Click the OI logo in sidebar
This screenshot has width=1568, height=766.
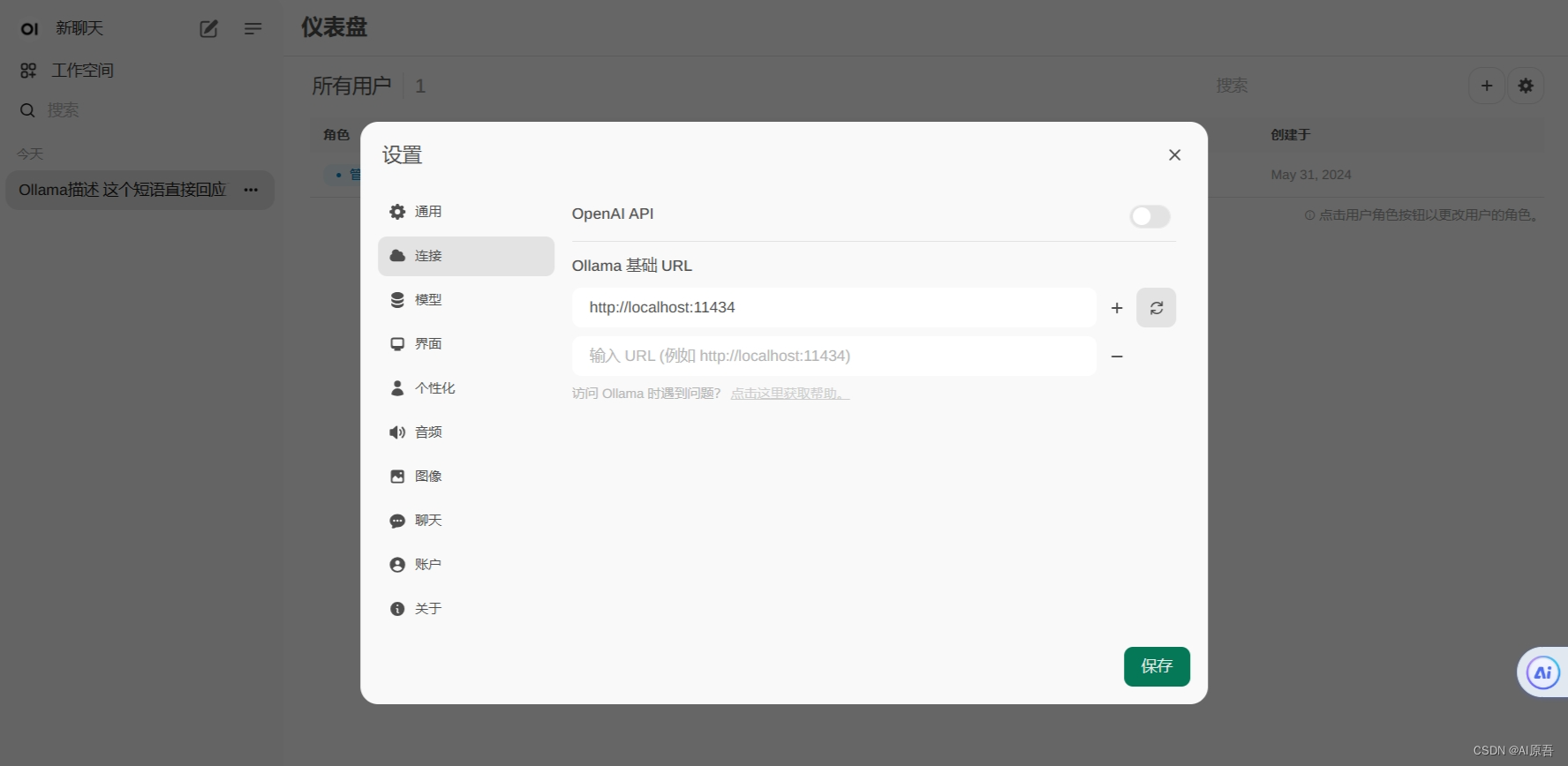coord(29,29)
